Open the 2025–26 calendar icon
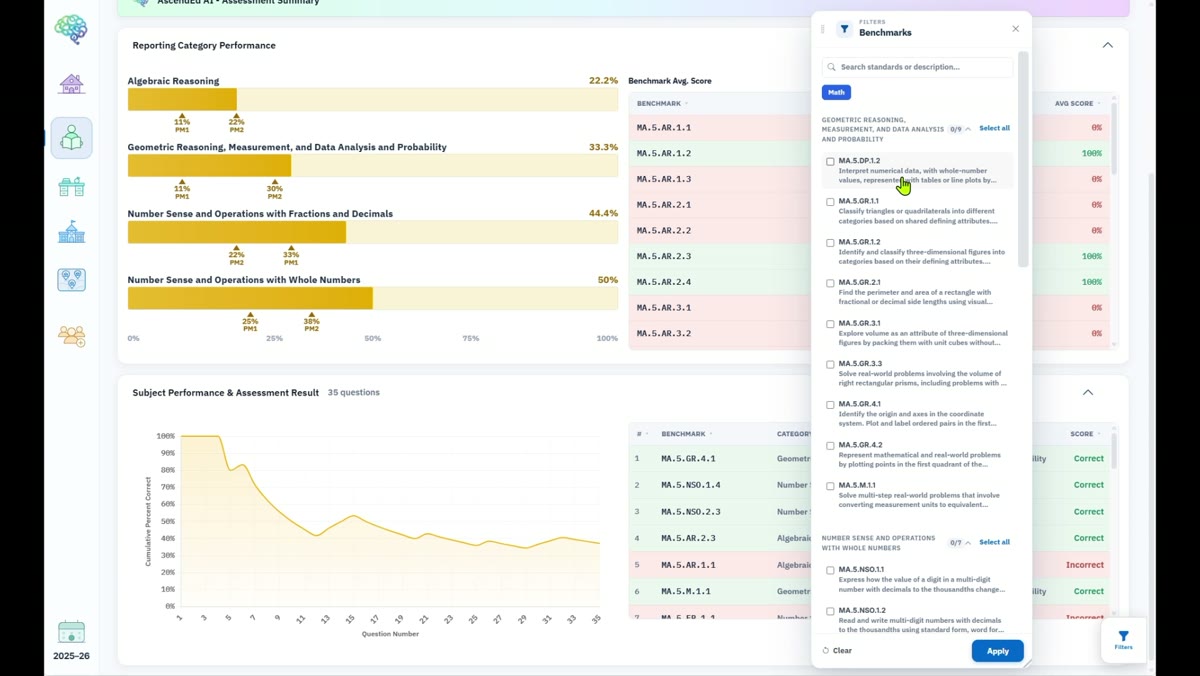Image resolution: width=1200 pixels, height=676 pixels. 71,632
